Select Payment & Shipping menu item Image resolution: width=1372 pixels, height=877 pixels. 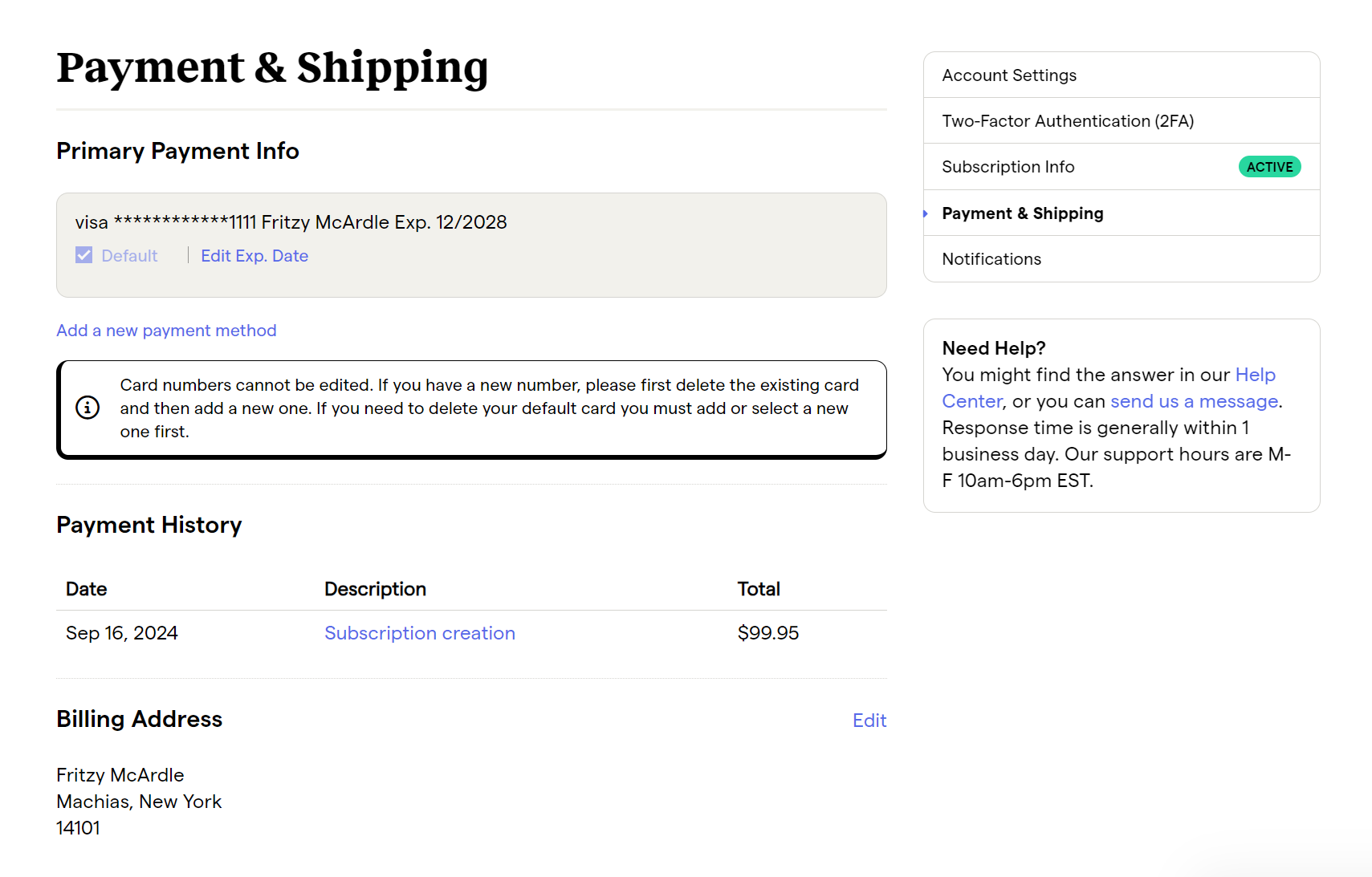point(1122,213)
